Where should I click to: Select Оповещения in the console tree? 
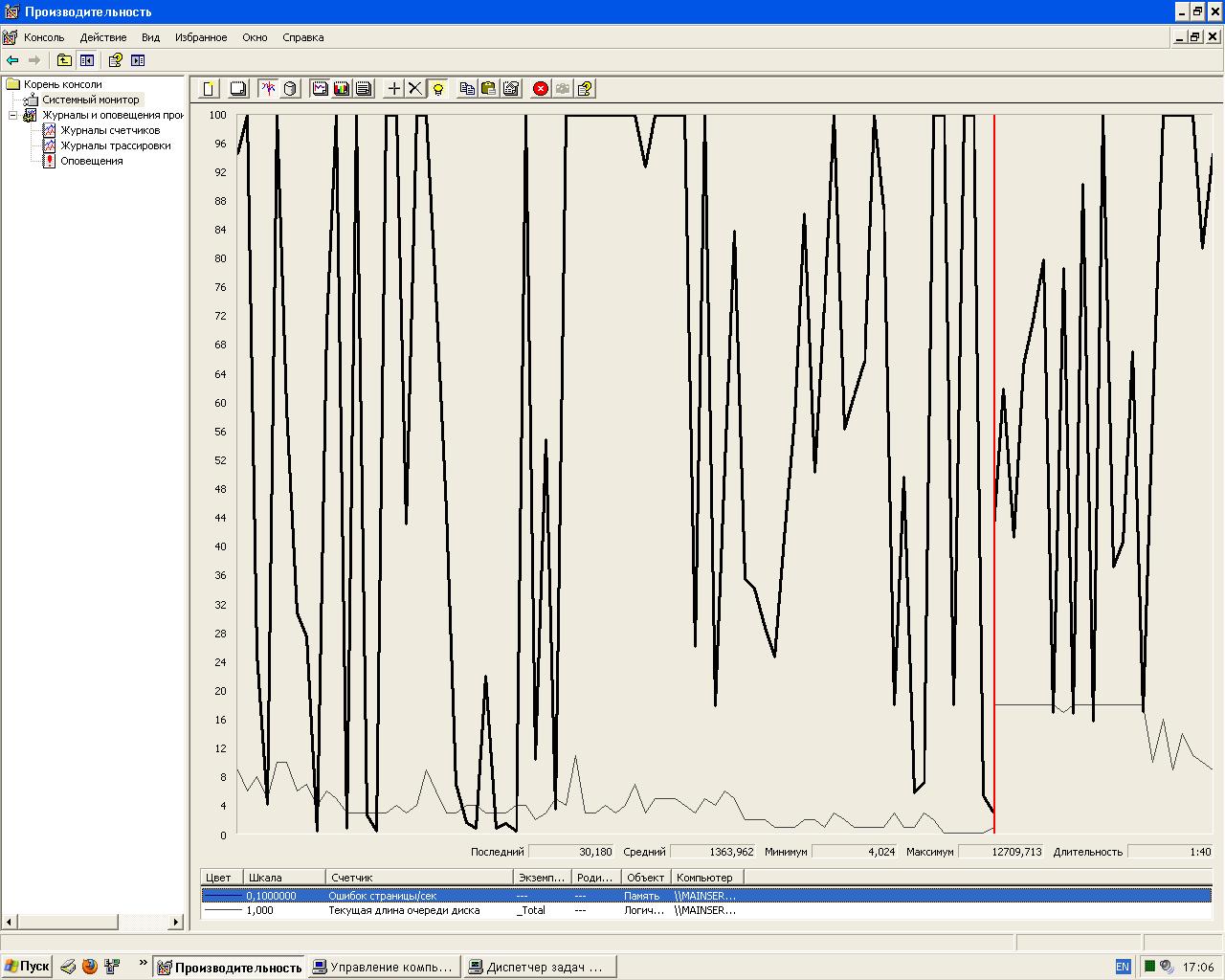[x=92, y=161]
